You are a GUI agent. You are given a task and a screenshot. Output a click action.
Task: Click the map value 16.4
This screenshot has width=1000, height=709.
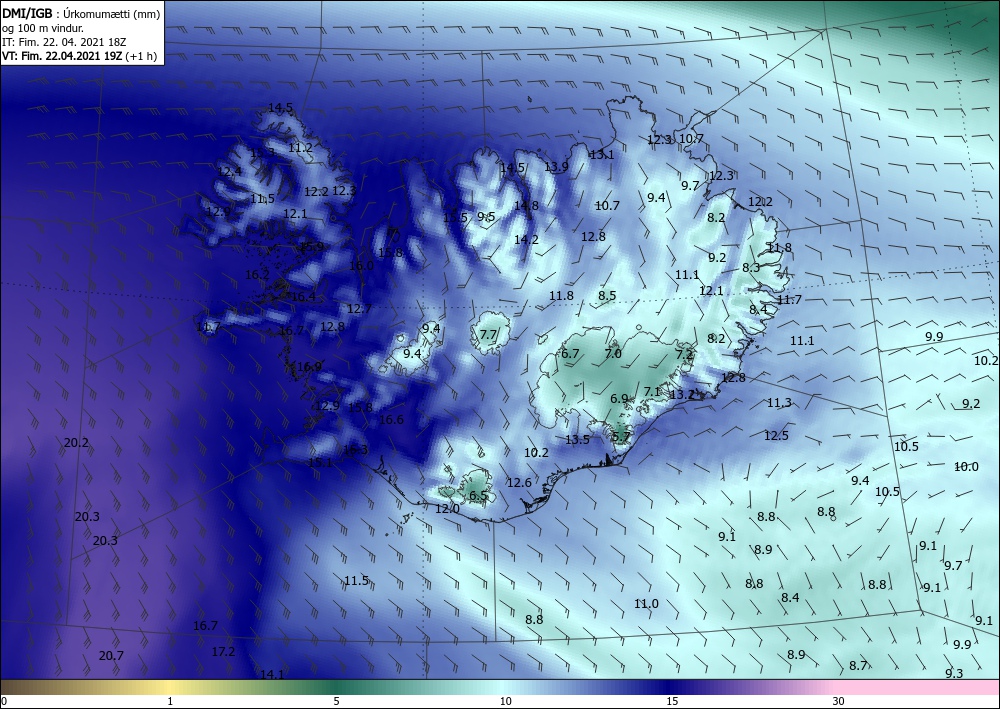(x=303, y=296)
